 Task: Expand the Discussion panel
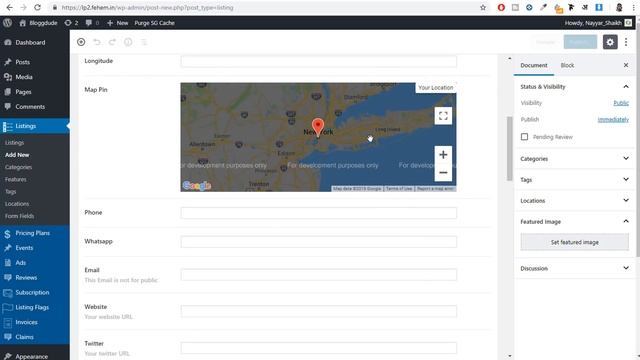point(574,268)
